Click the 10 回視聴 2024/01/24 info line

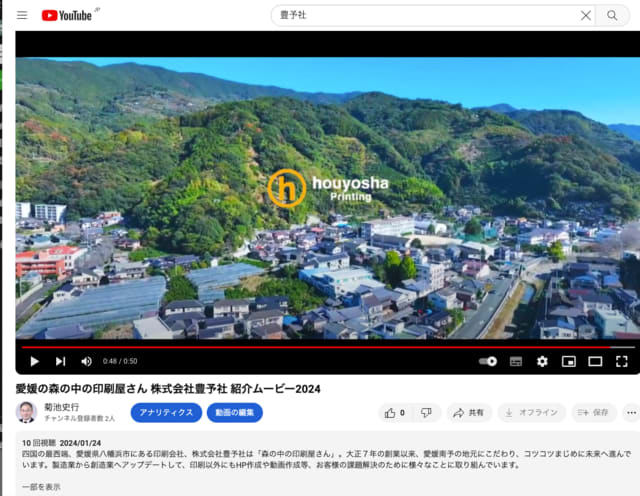[x=62, y=443]
